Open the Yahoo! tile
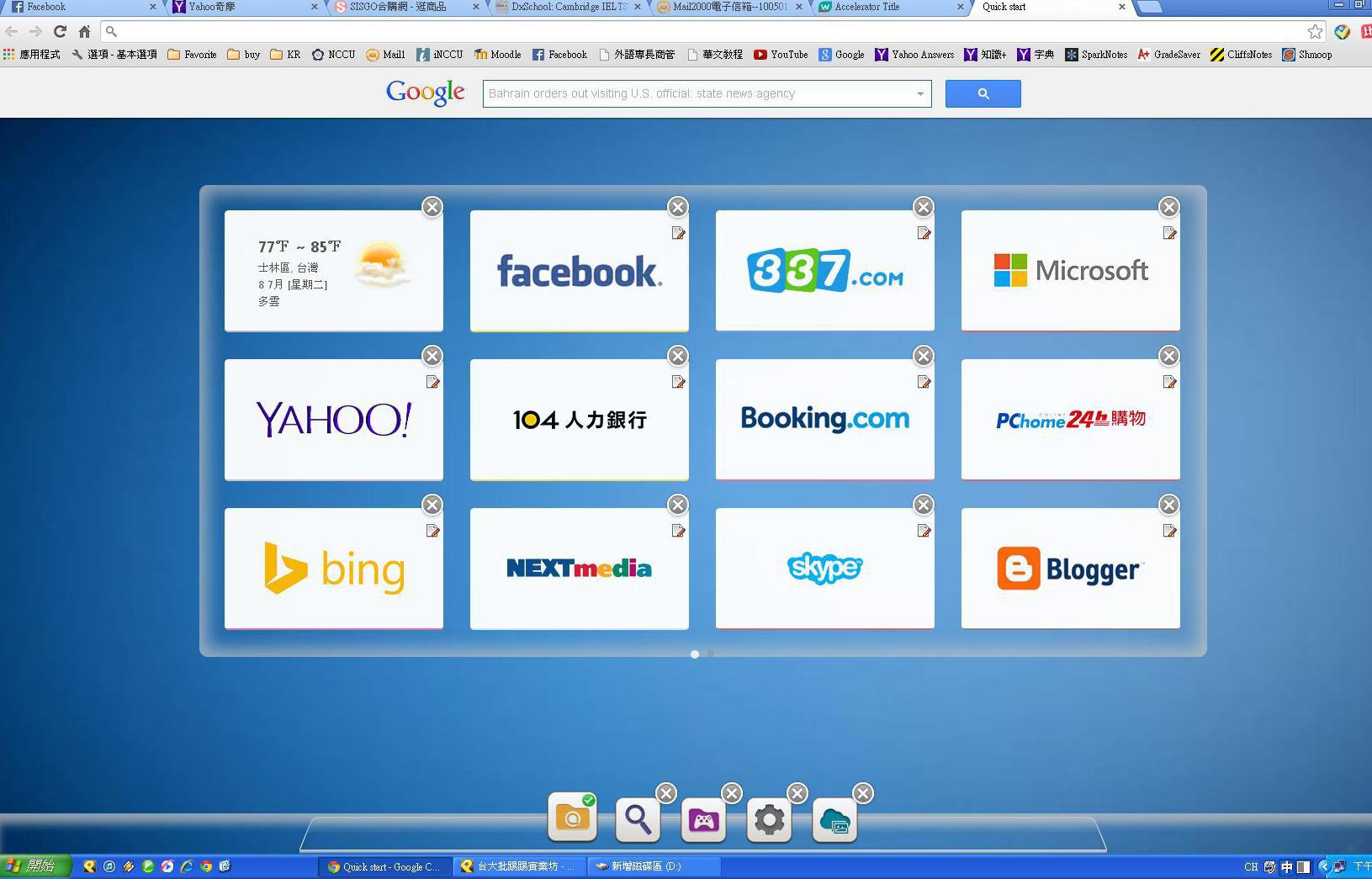 click(333, 420)
